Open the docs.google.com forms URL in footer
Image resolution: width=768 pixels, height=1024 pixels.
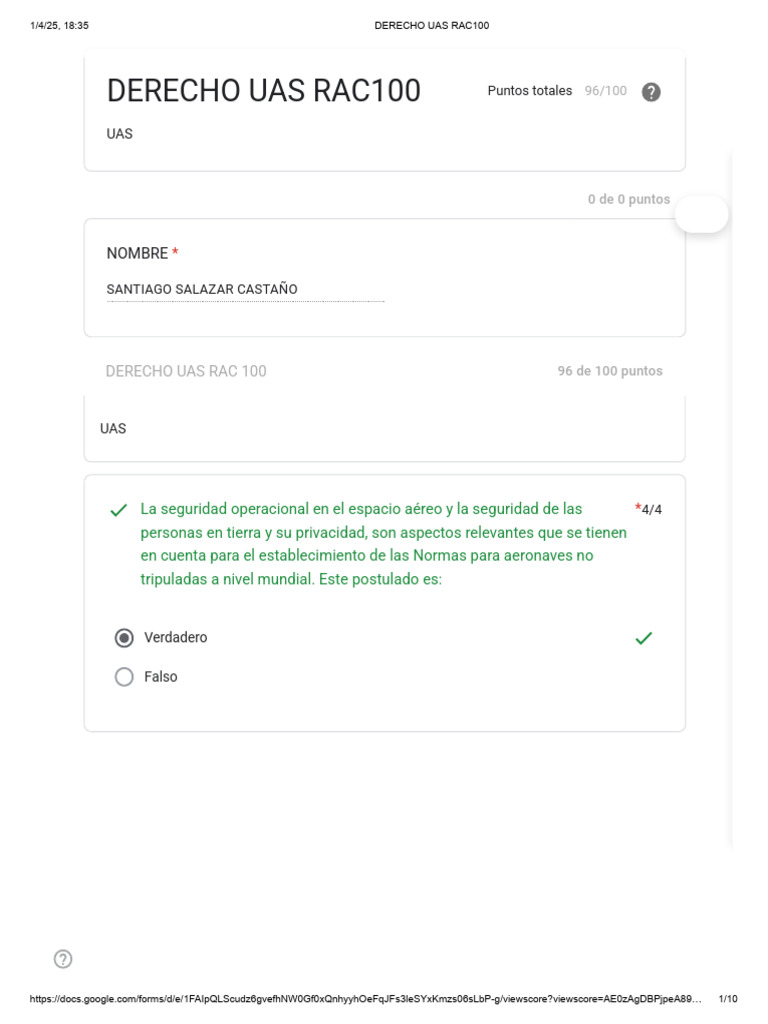click(x=365, y=999)
